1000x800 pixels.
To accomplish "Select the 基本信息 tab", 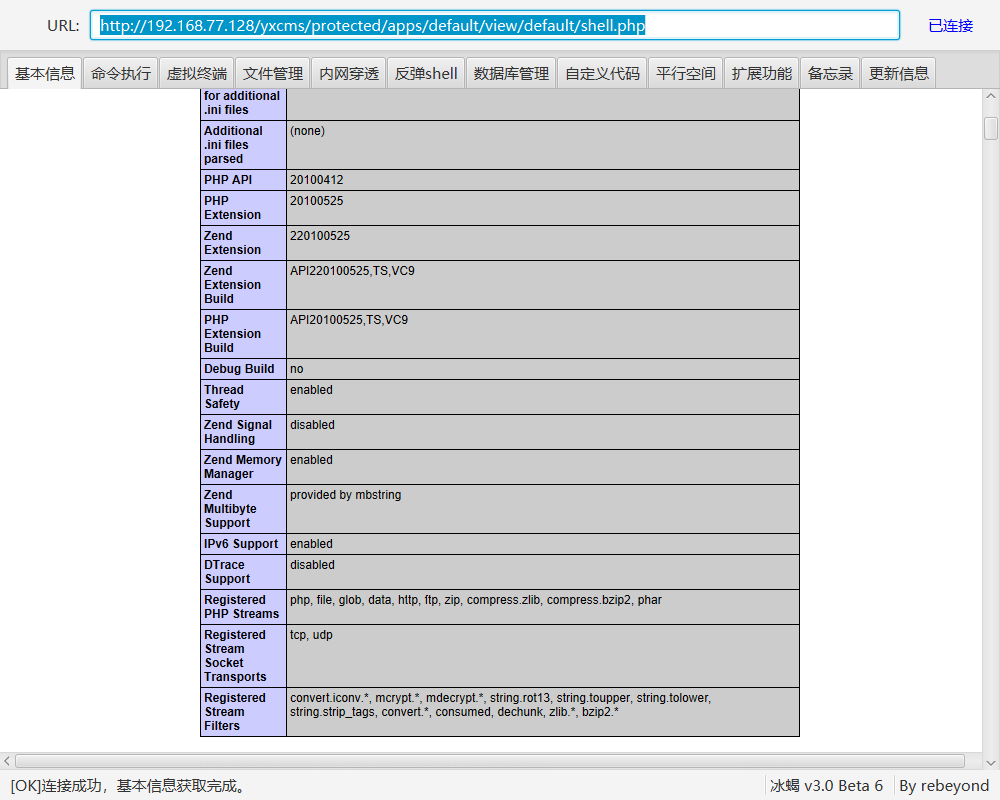I will click(44, 72).
